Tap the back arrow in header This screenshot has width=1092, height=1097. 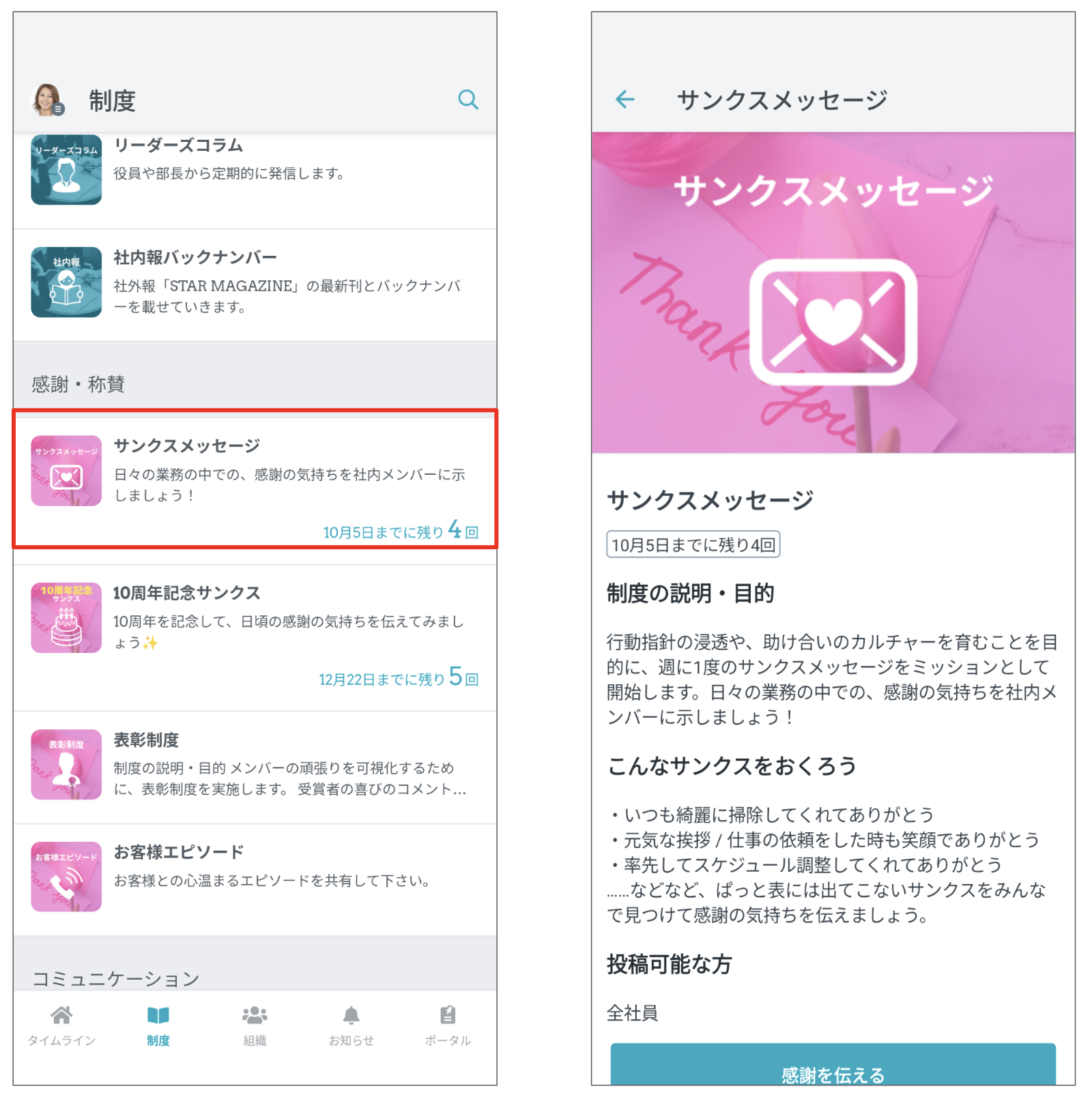(624, 100)
